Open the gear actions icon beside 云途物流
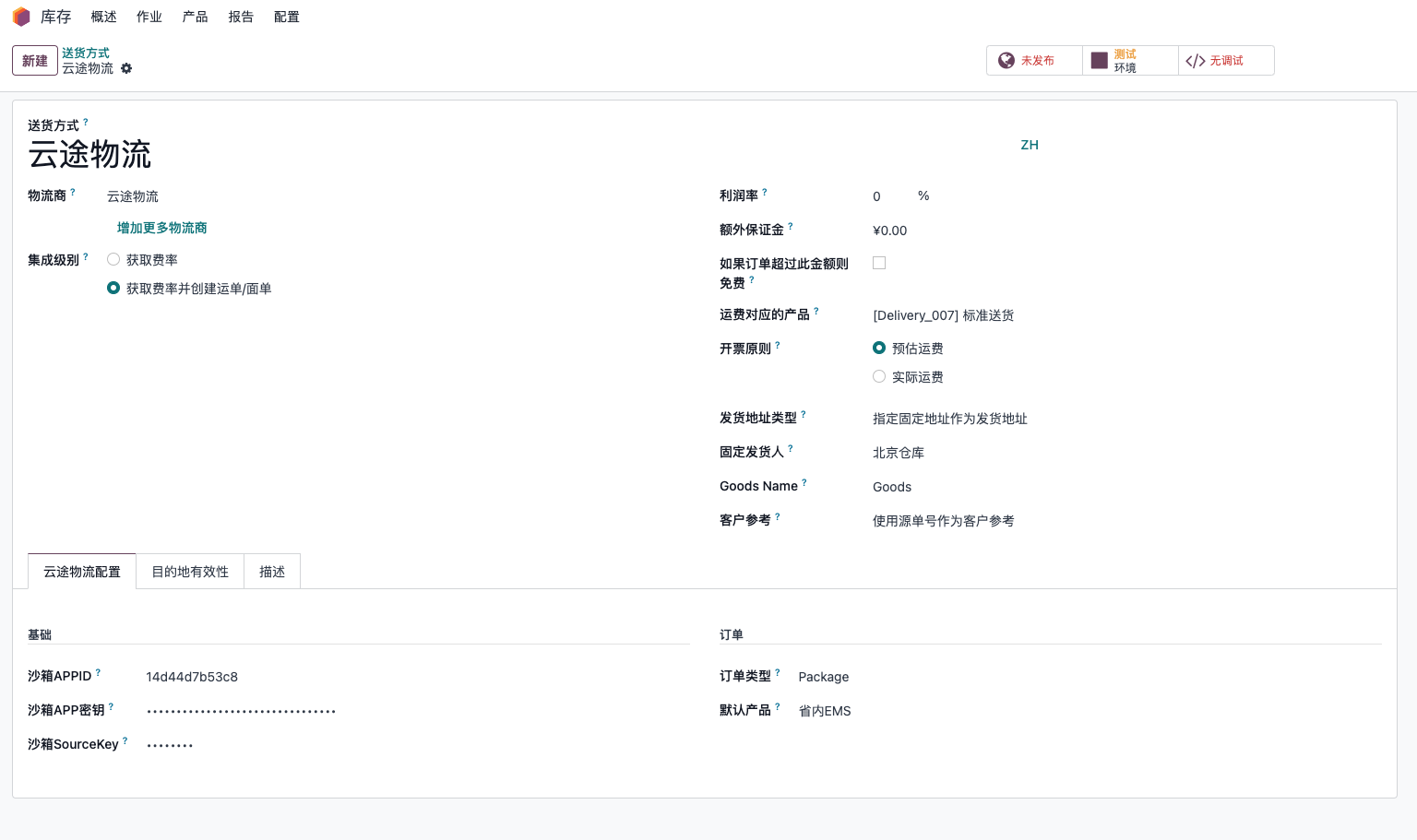This screenshot has height=840, width=1417. click(x=126, y=68)
